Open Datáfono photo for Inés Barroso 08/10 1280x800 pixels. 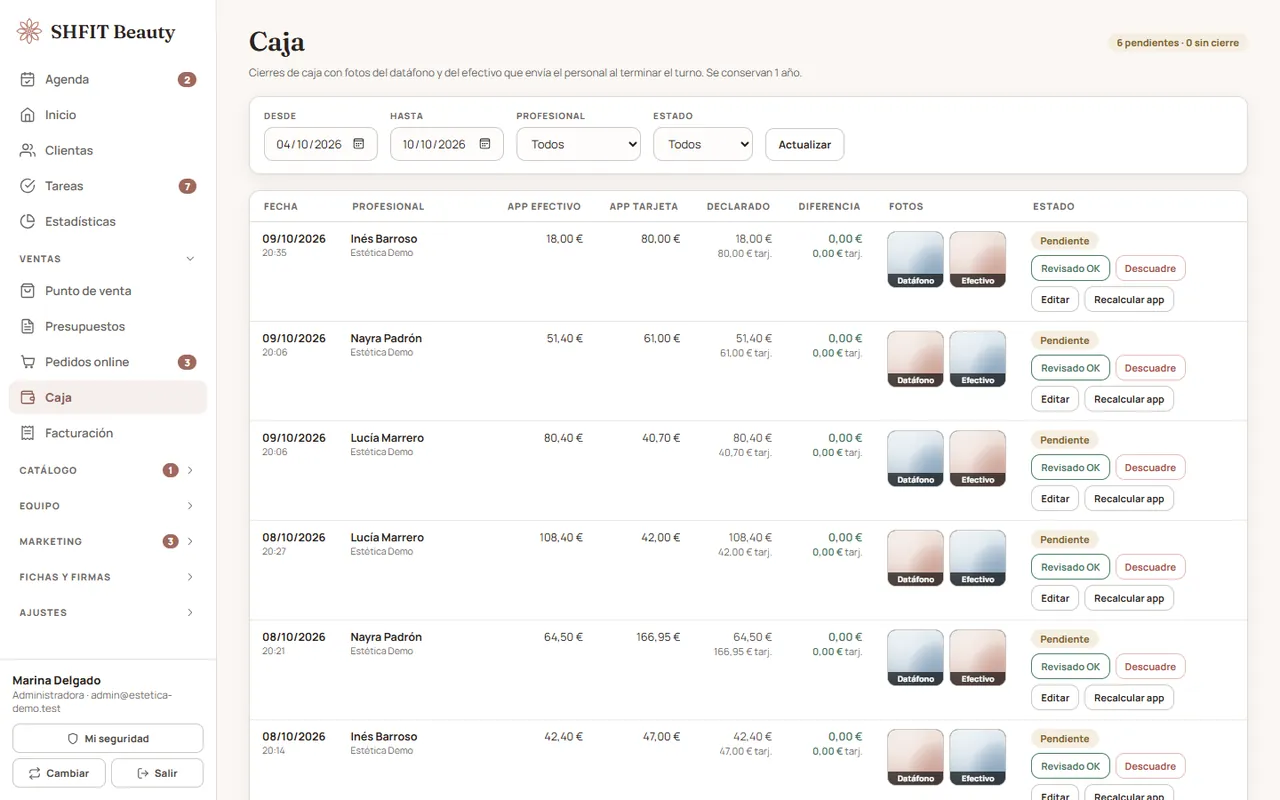pyautogui.click(x=915, y=757)
